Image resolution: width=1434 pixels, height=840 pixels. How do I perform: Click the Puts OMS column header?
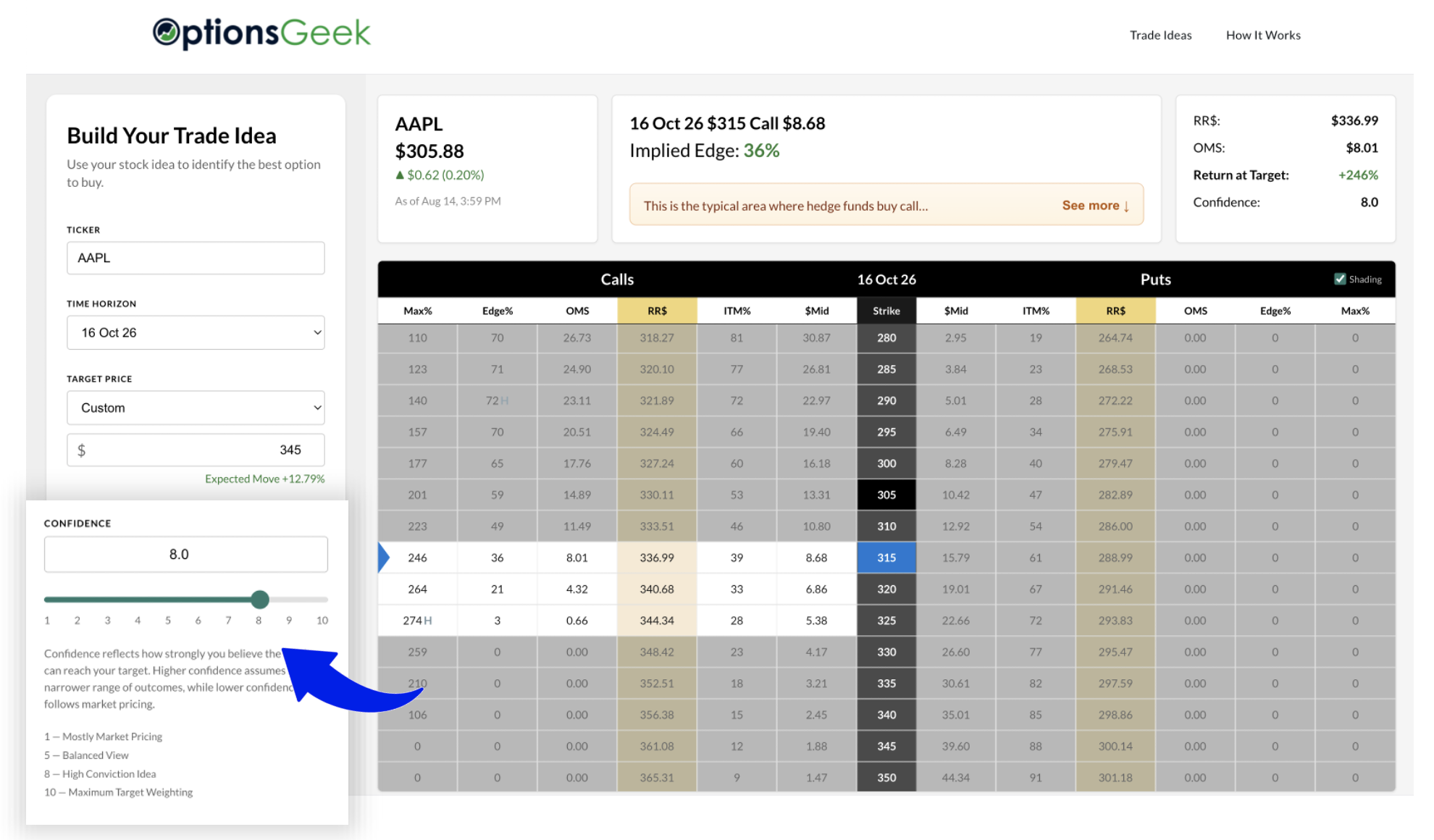(1195, 311)
